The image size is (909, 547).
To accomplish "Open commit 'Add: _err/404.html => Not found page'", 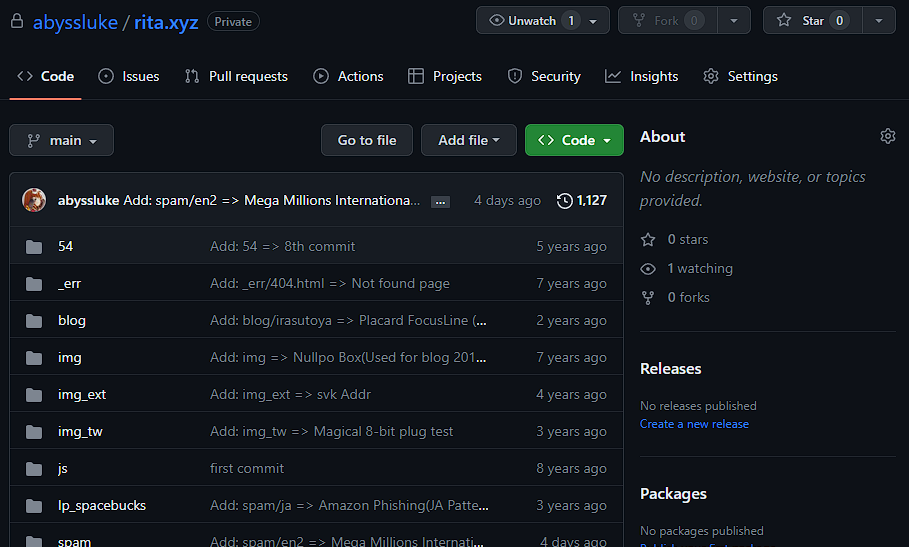I will tap(330, 283).
